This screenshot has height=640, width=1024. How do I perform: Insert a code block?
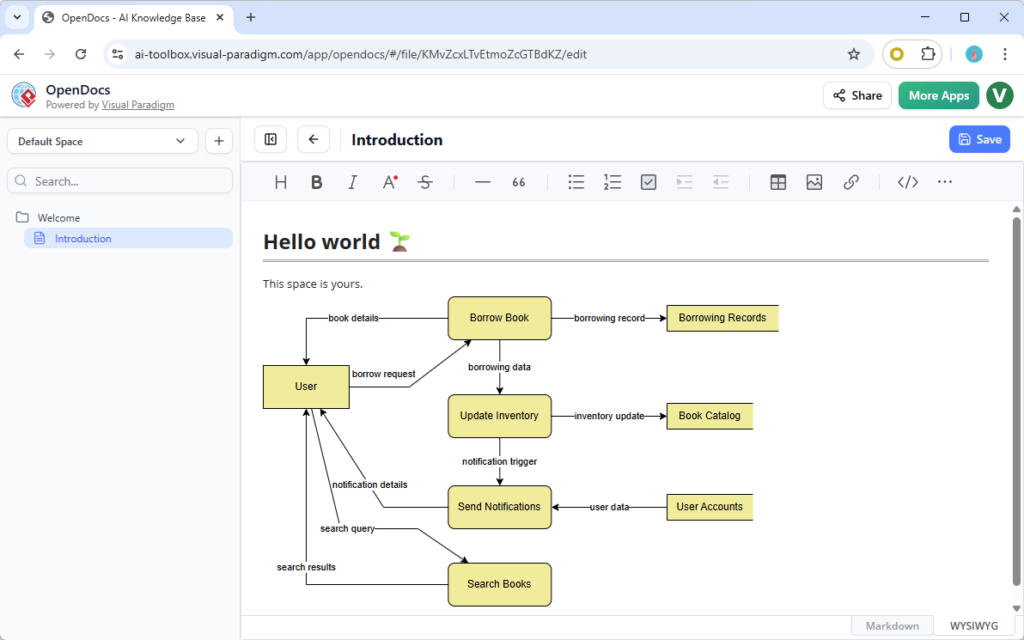coord(907,182)
